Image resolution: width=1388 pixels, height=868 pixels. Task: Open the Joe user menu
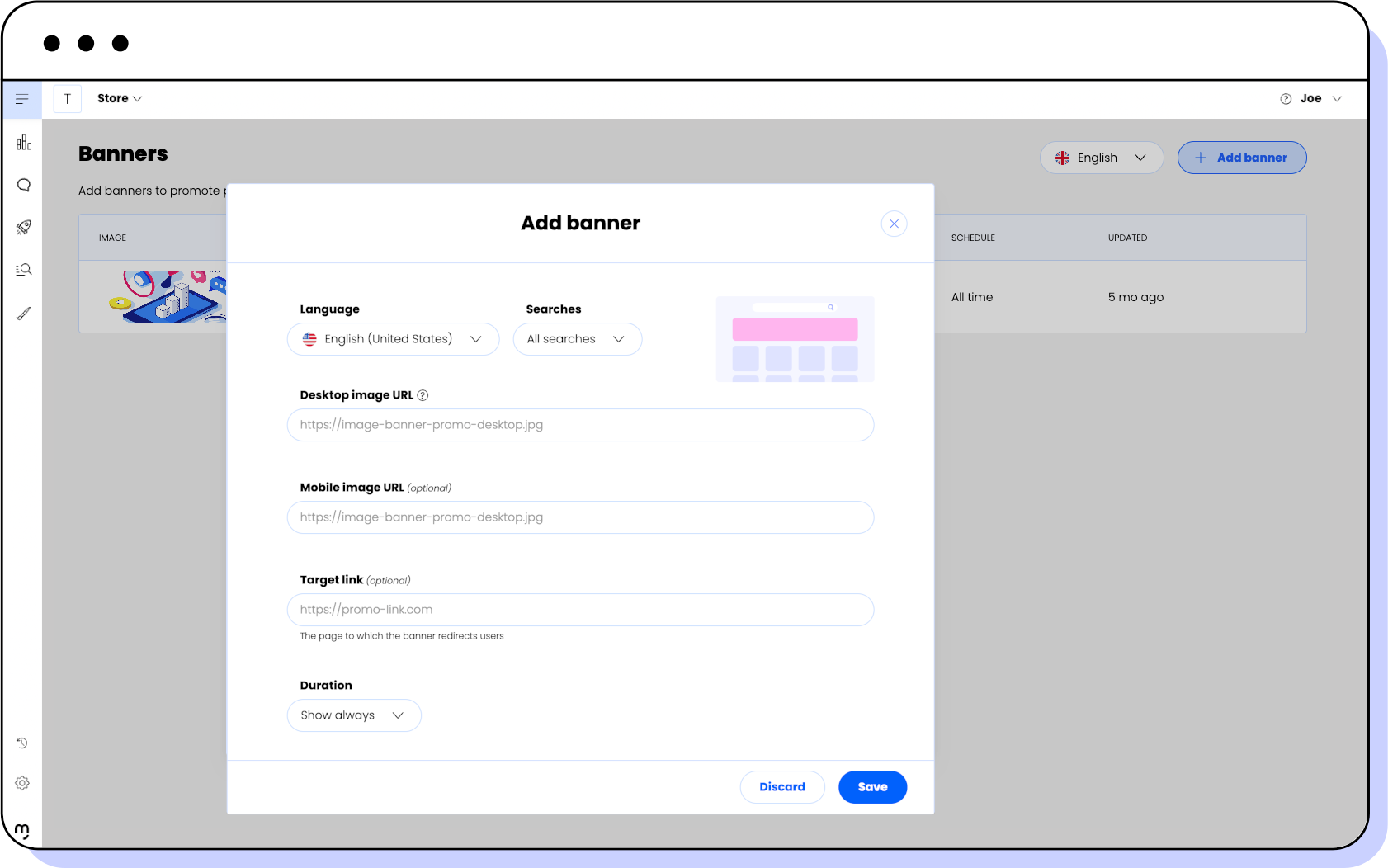tap(1321, 99)
